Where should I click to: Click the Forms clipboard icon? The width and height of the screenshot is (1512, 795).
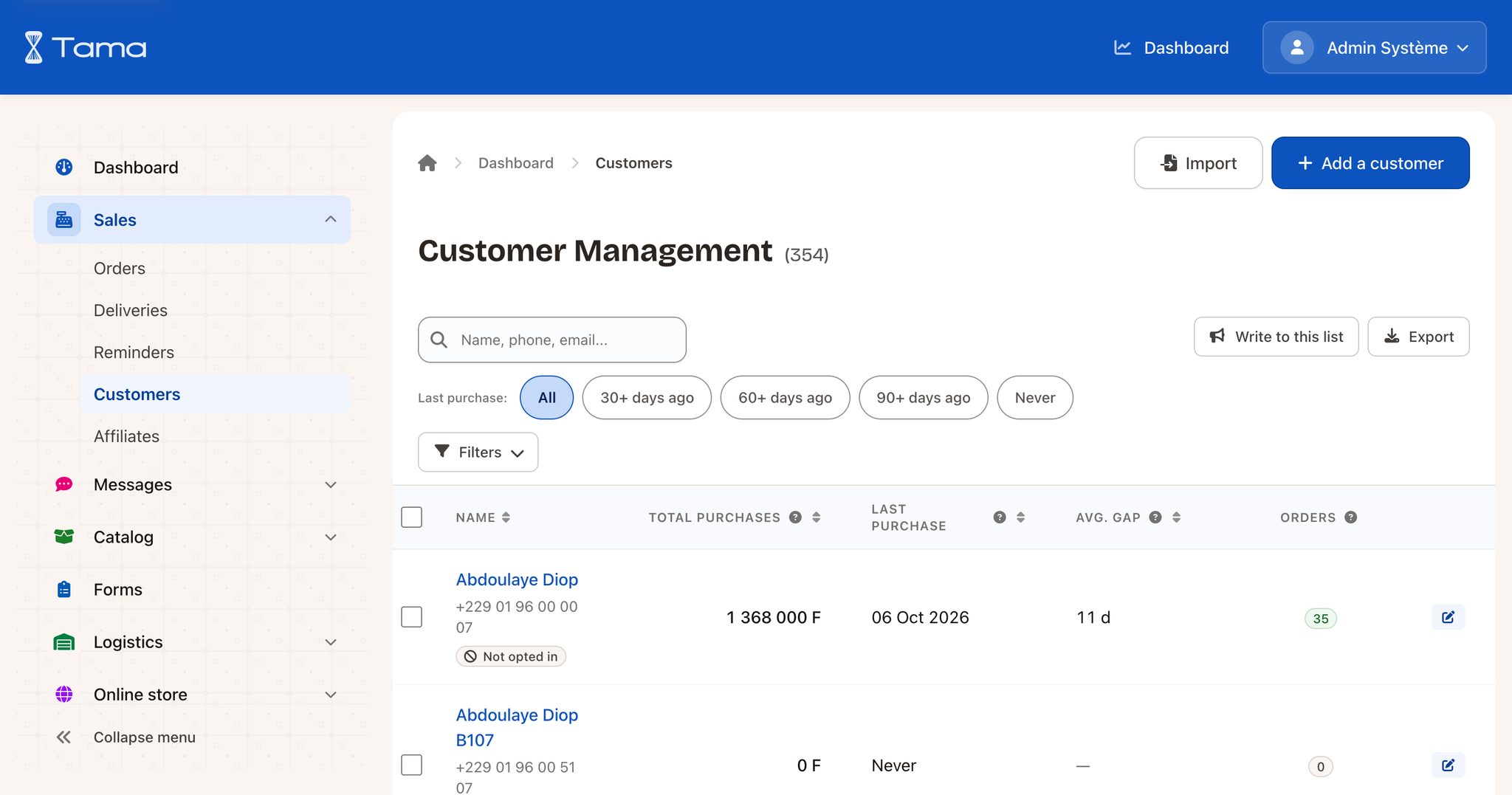pyautogui.click(x=64, y=589)
